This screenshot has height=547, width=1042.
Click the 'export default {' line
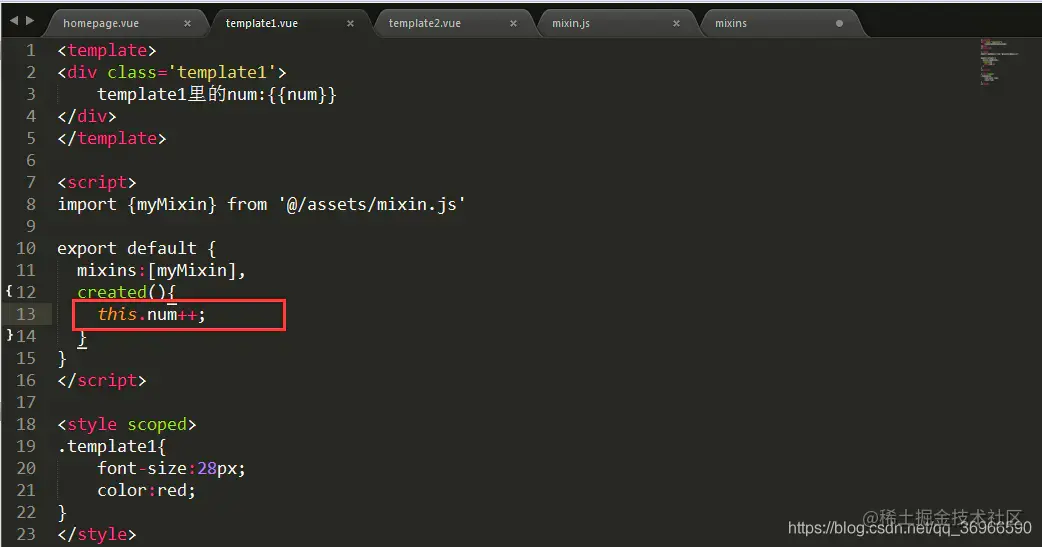(137, 248)
